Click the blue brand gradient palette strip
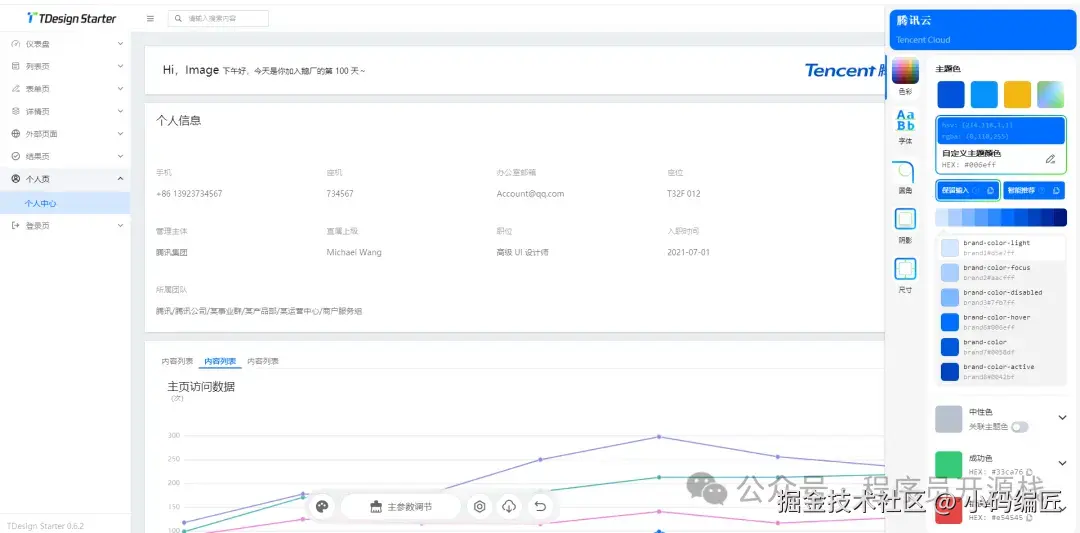This screenshot has width=1080, height=533. (1001, 218)
